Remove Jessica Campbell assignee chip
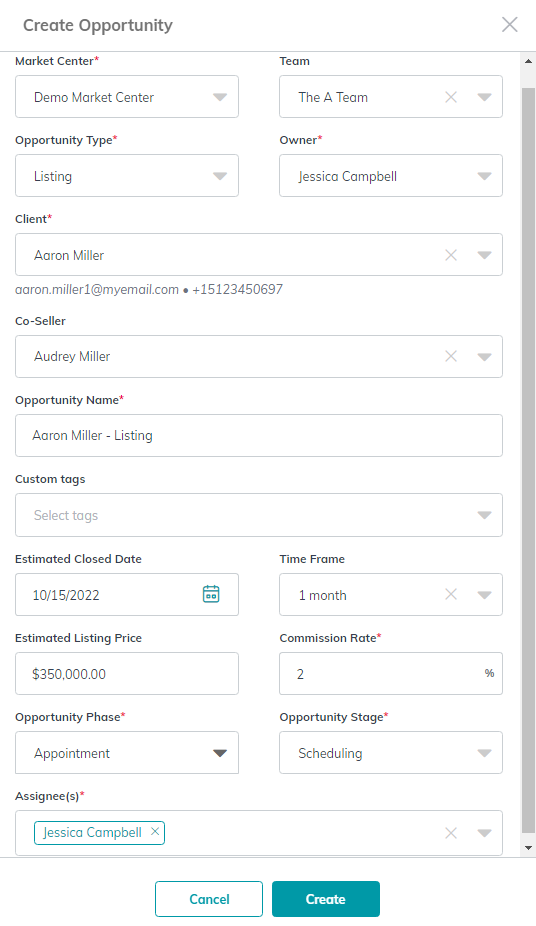536x926 pixels. tap(155, 832)
